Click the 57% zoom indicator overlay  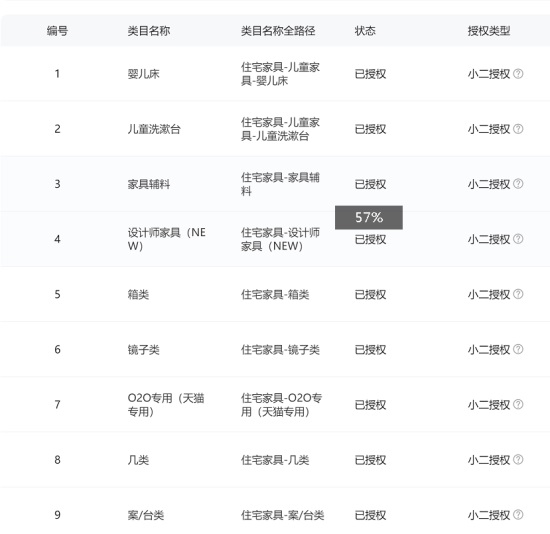pyautogui.click(x=369, y=218)
